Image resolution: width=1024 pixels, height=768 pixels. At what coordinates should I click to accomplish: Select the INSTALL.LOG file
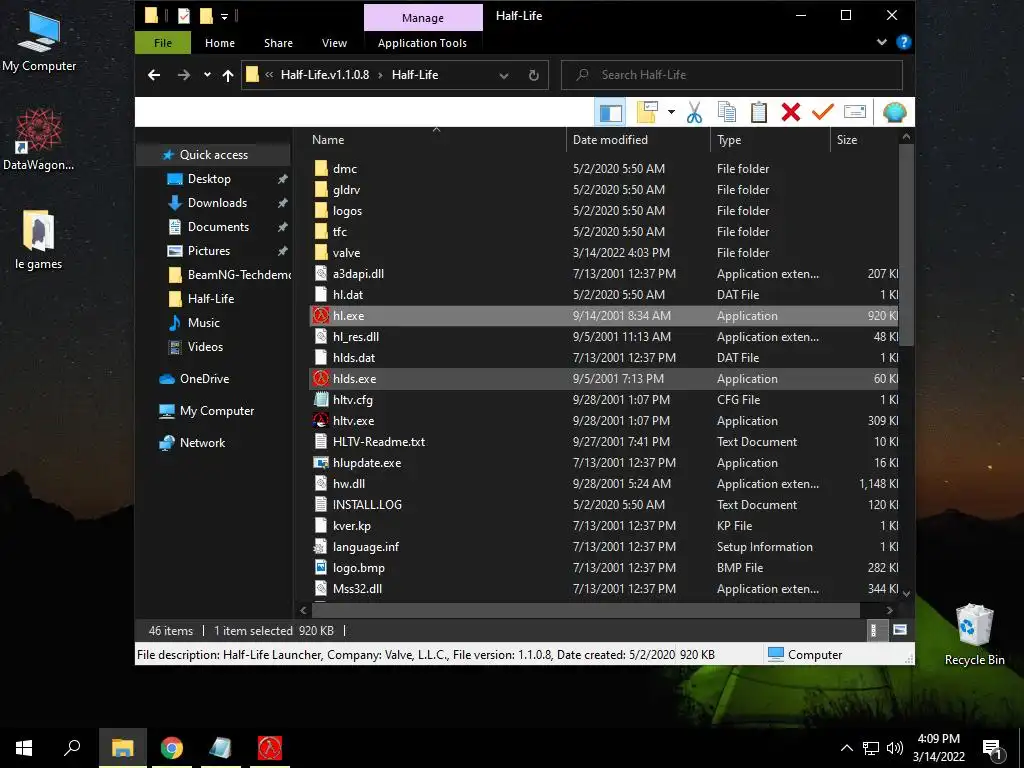tap(367, 505)
